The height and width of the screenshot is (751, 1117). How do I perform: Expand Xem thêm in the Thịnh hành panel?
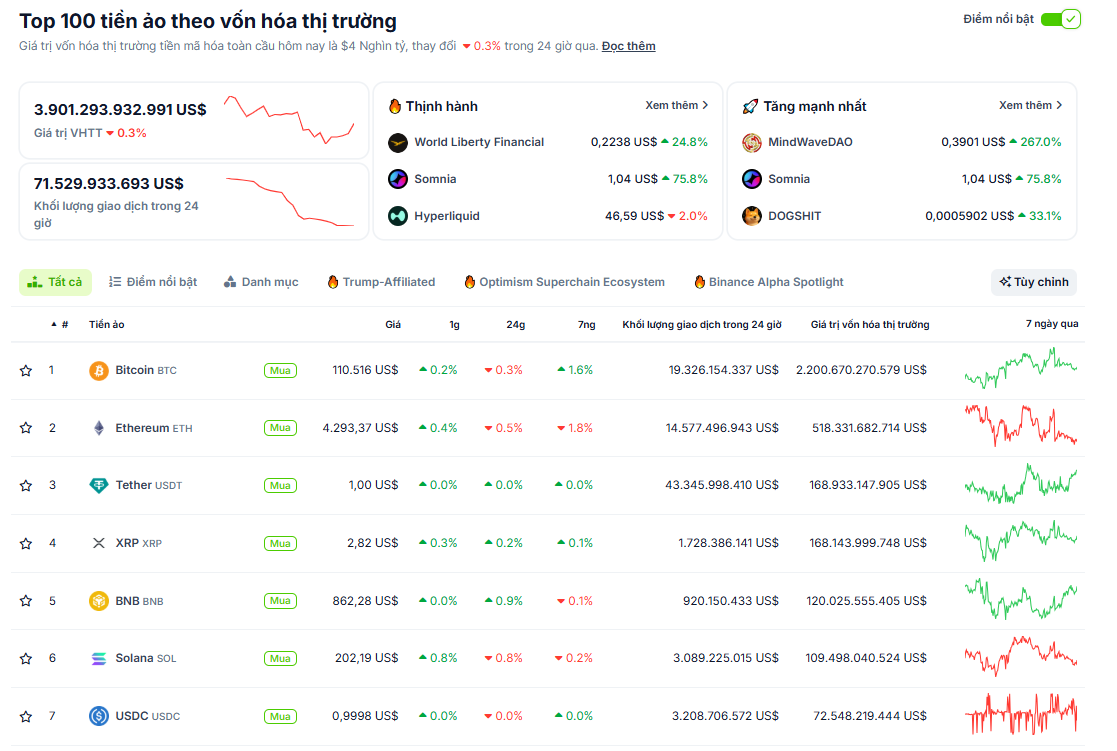click(678, 106)
